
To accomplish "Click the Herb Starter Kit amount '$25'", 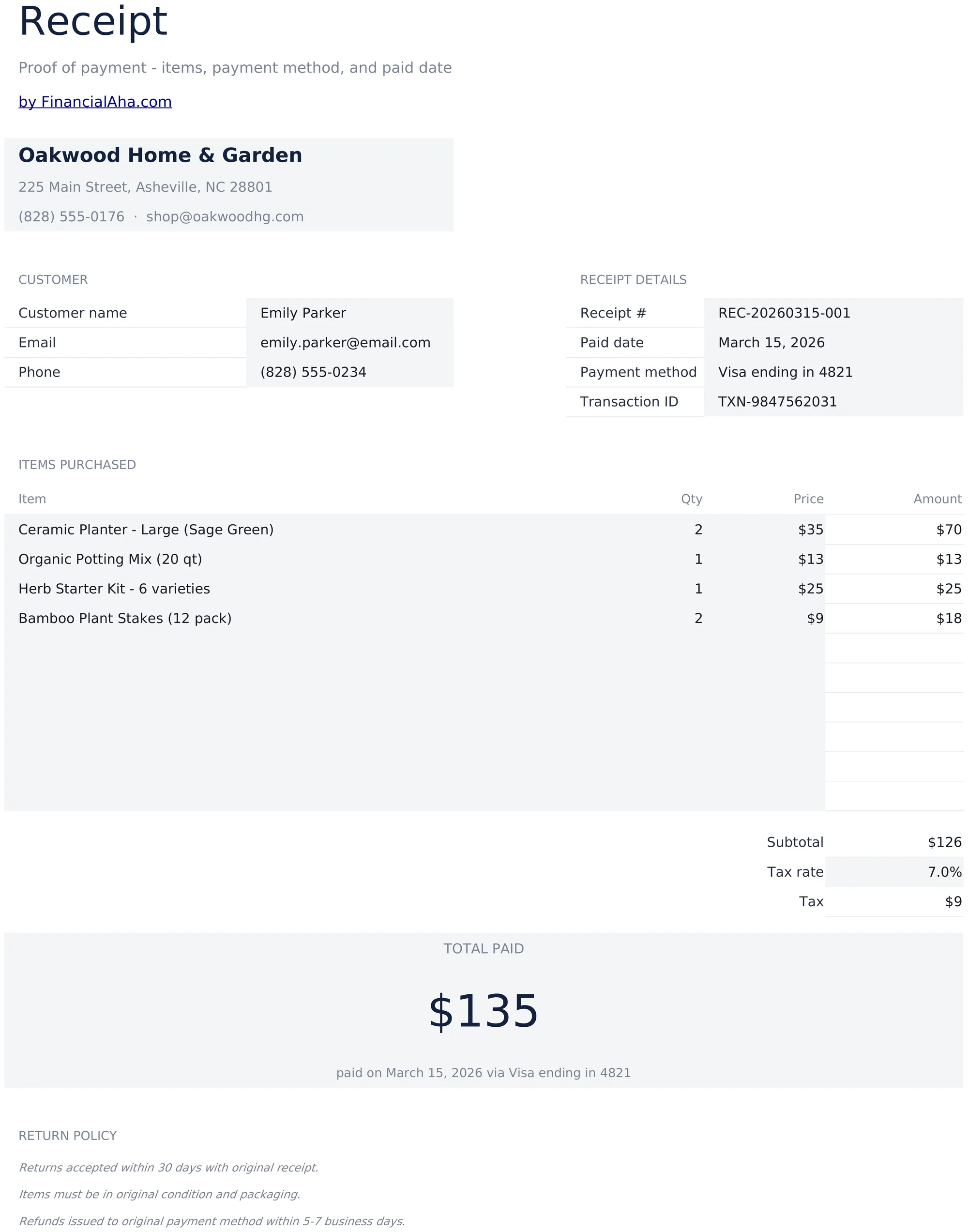I will pos(949,588).
